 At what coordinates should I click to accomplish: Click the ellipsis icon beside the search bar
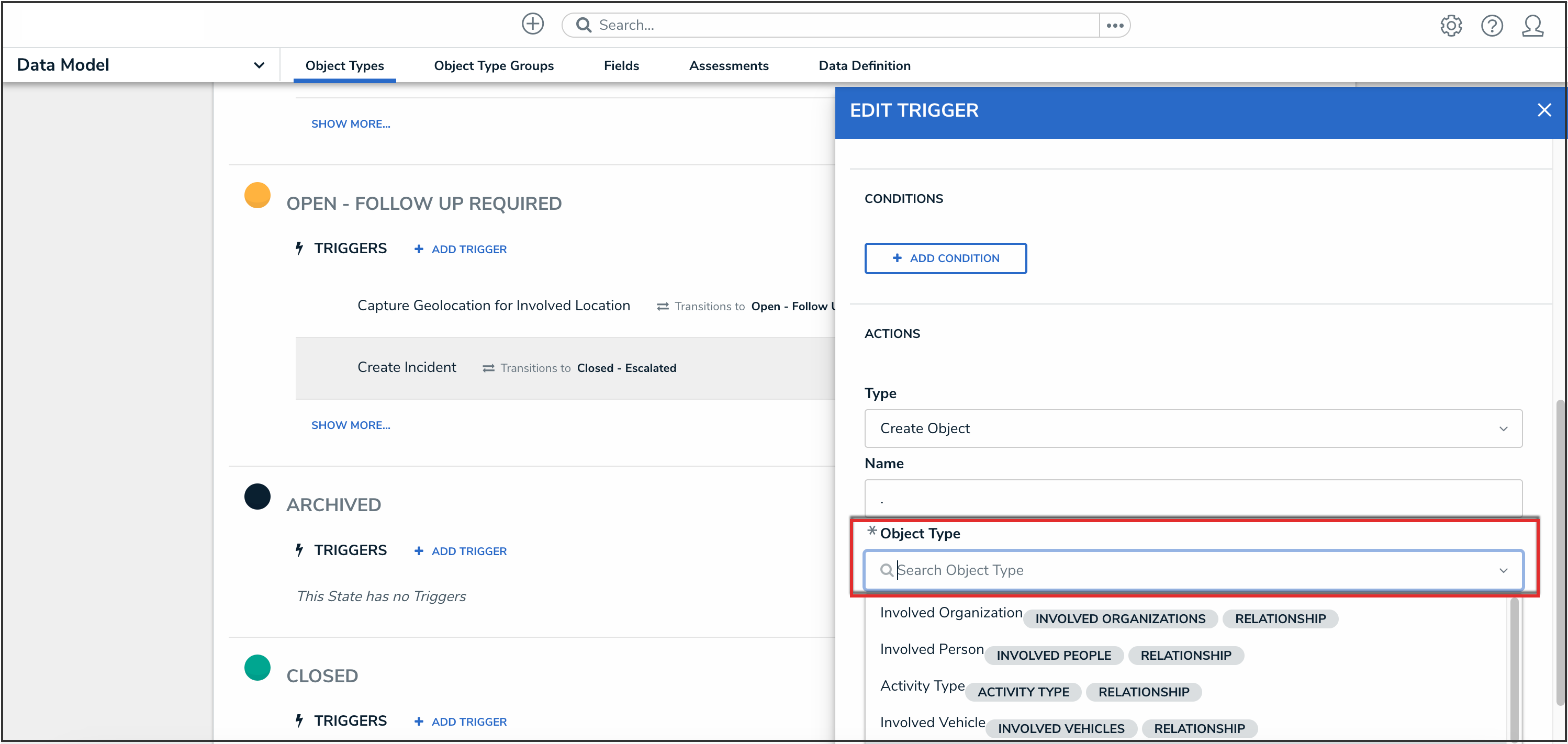point(1115,26)
